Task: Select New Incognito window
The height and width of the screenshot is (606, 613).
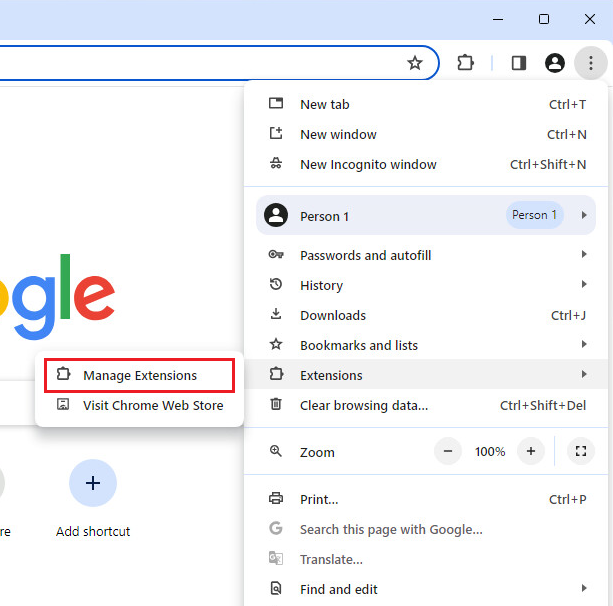Action: pyautogui.click(x=426, y=164)
